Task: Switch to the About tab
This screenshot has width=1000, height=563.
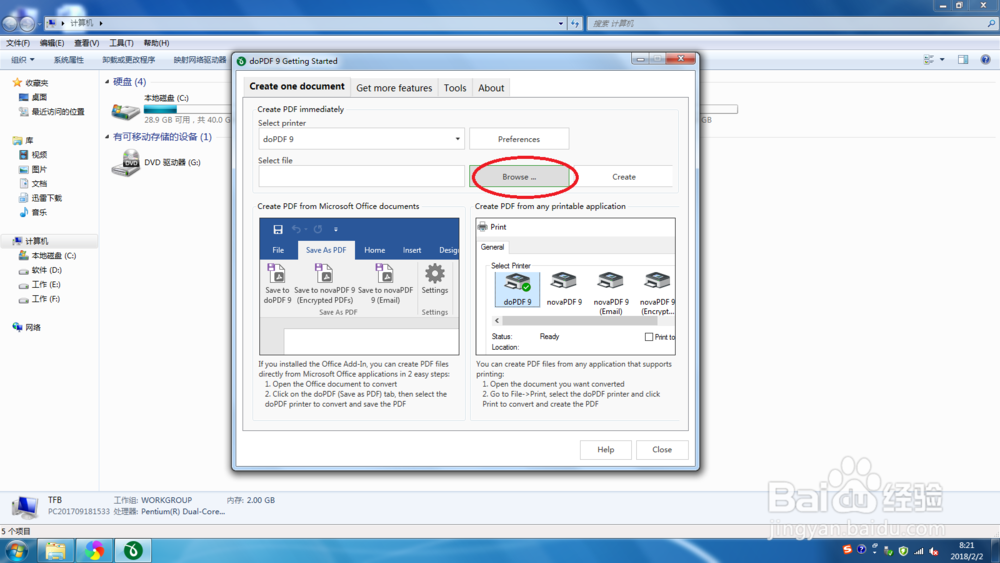Action: point(491,88)
